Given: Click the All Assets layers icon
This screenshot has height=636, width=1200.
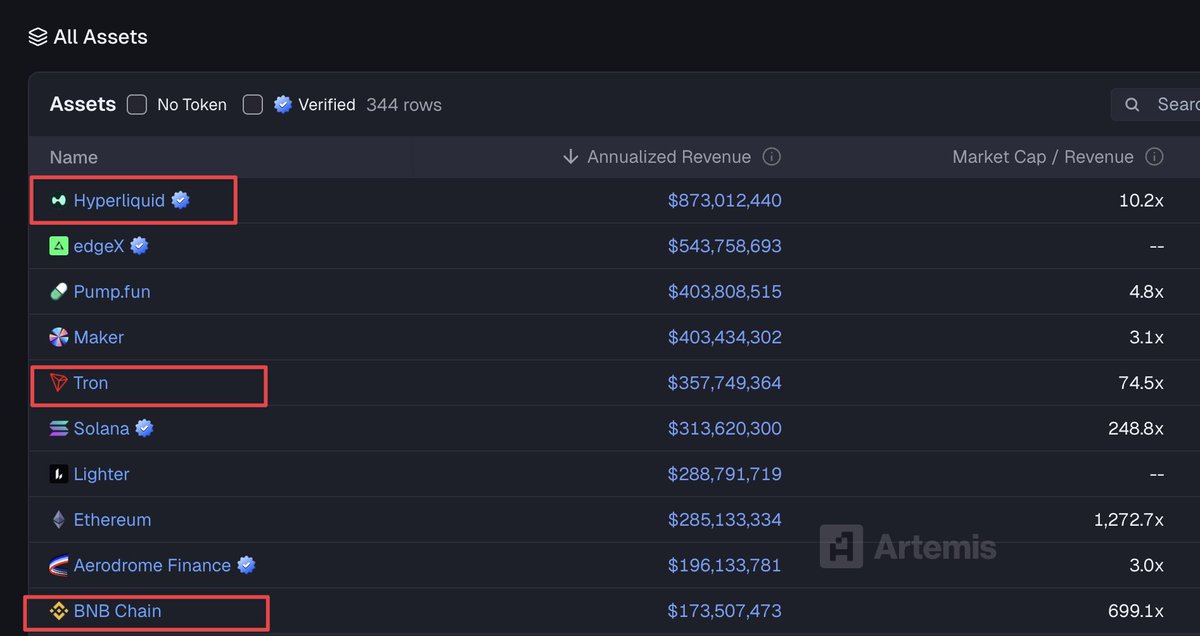Looking at the screenshot, I should 38,37.
